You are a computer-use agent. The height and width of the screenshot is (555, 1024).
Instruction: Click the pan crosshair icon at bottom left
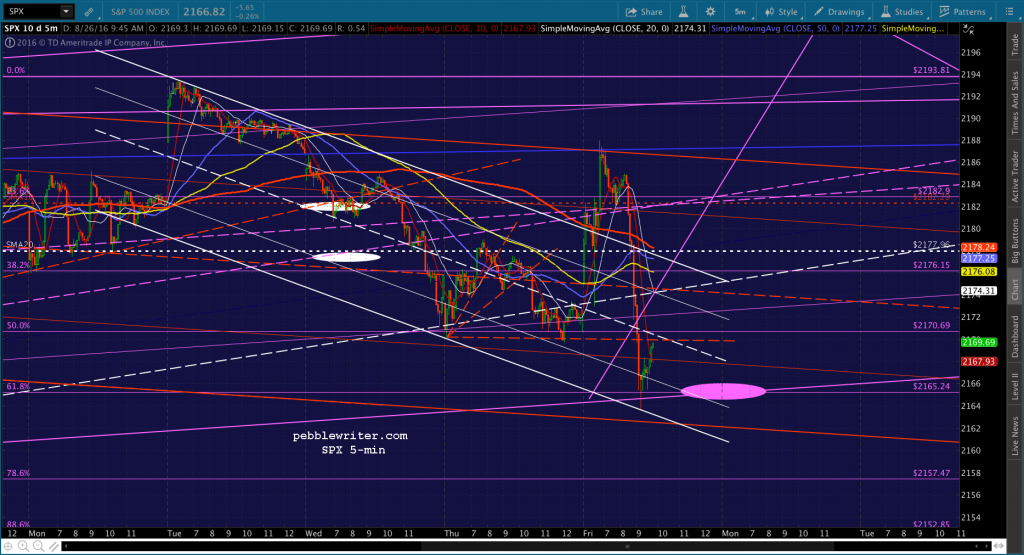click(8, 546)
